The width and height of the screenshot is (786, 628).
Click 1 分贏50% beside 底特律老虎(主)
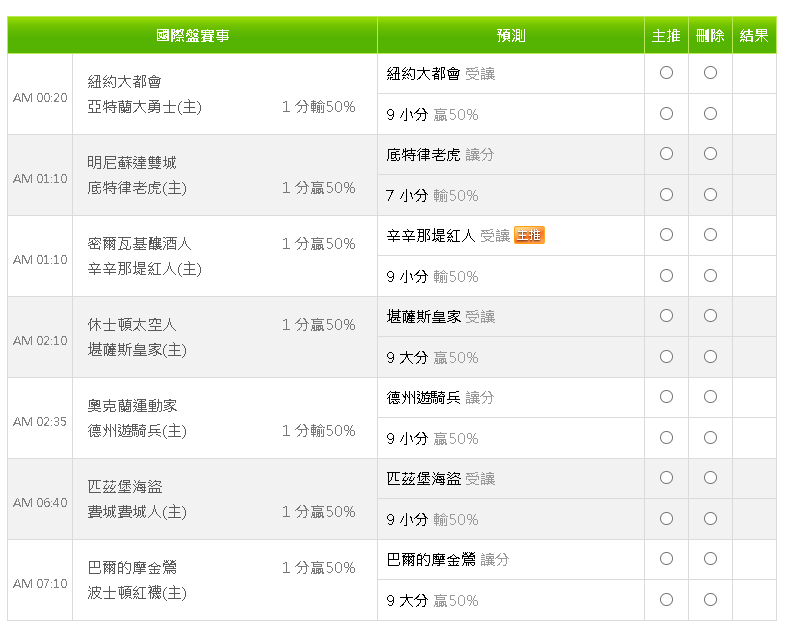pos(319,188)
